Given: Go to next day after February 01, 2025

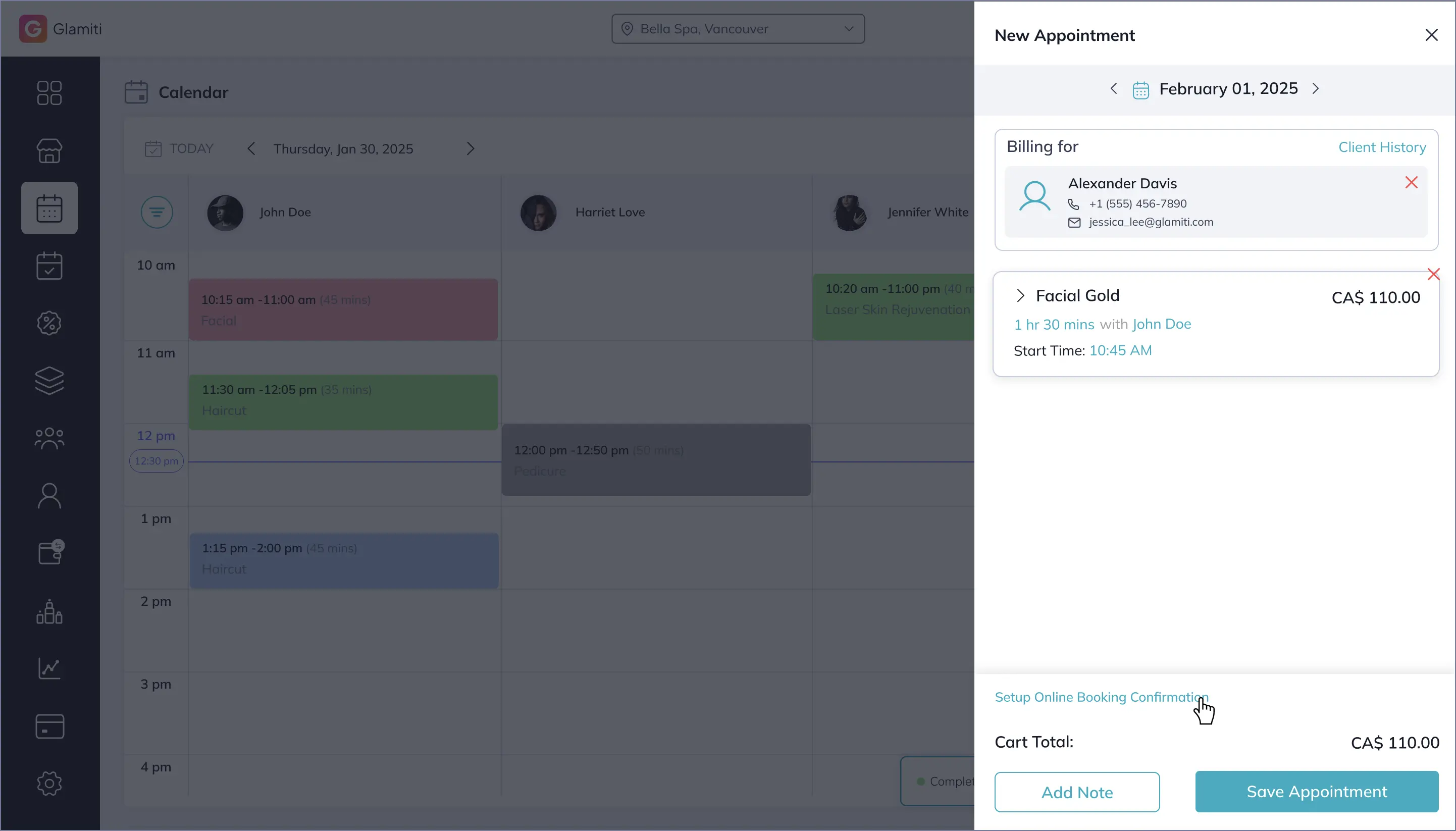Looking at the screenshot, I should [1316, 89].
